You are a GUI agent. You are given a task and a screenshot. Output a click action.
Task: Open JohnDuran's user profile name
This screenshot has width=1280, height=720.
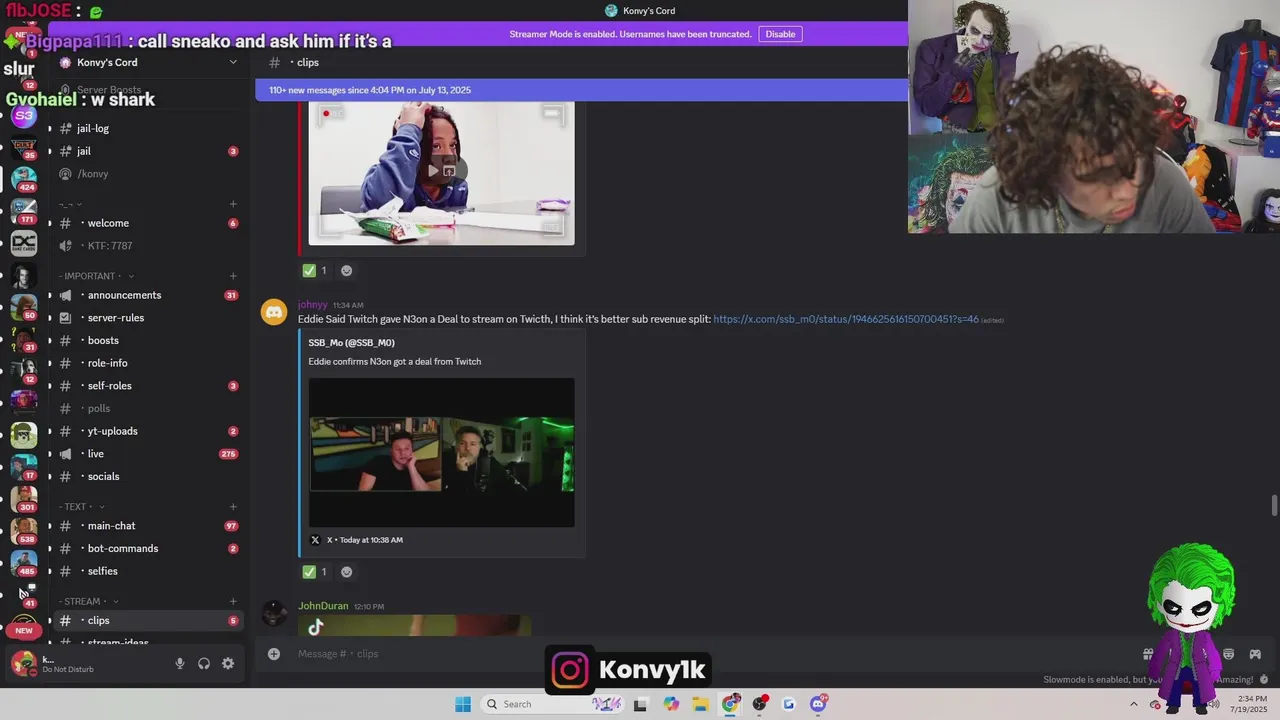tap(323, 606)
